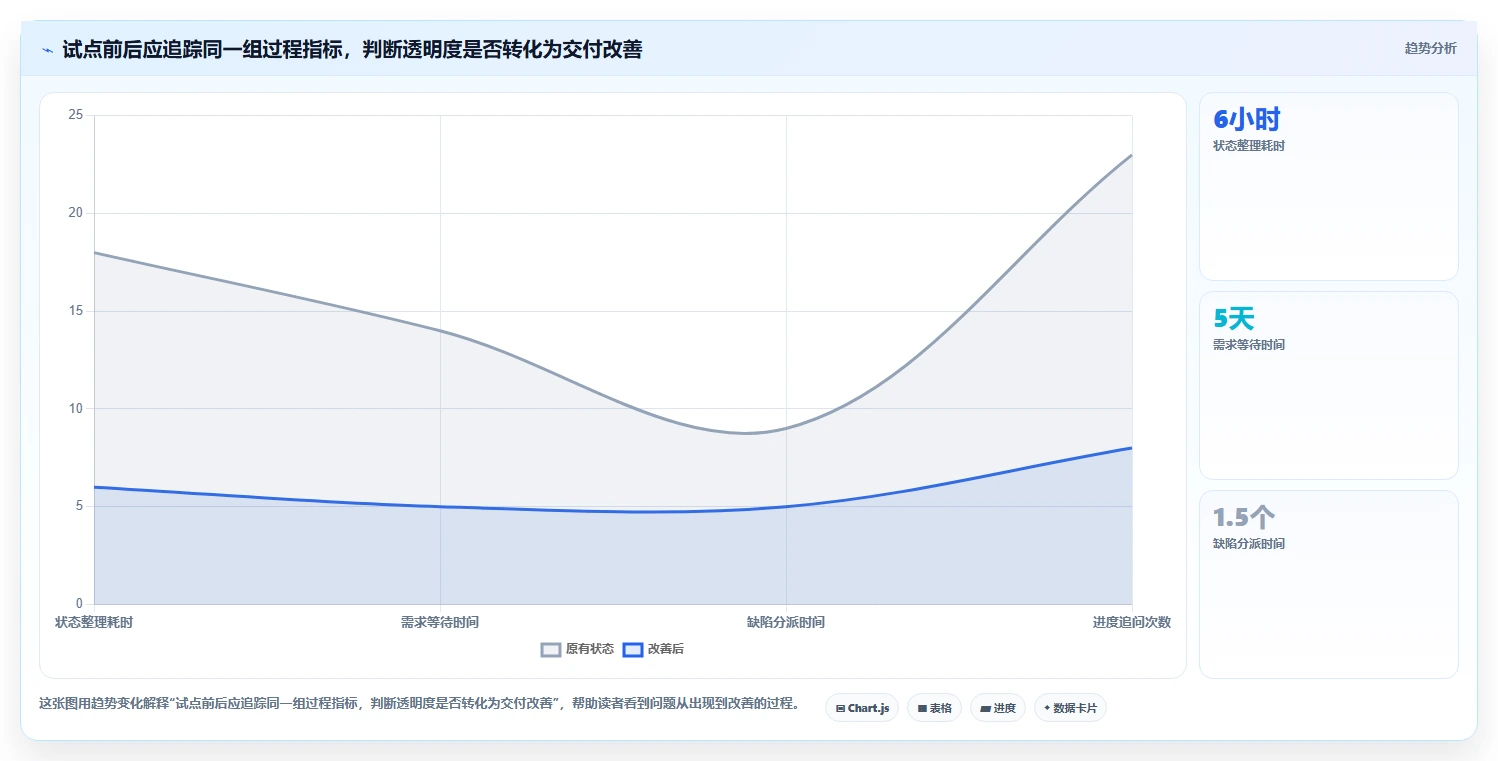The width and height of the screenshot is (1498, 761).
Task: Click the 原有状态 legend label
Action: click(x=590, y=649)
